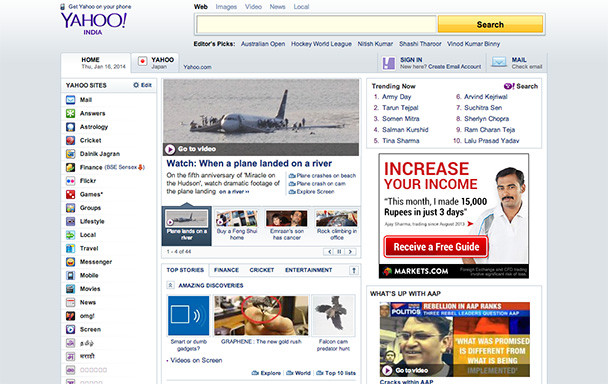Screen dimensions: 608x384
Task: Select the News search tab
Action: click(277, 7)
